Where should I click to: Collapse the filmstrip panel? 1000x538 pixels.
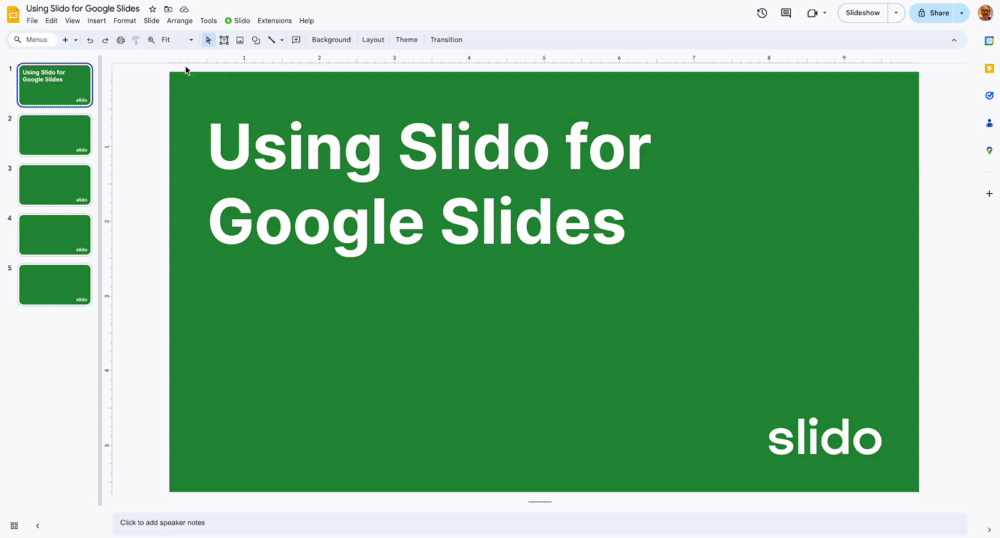coord(38,526)
